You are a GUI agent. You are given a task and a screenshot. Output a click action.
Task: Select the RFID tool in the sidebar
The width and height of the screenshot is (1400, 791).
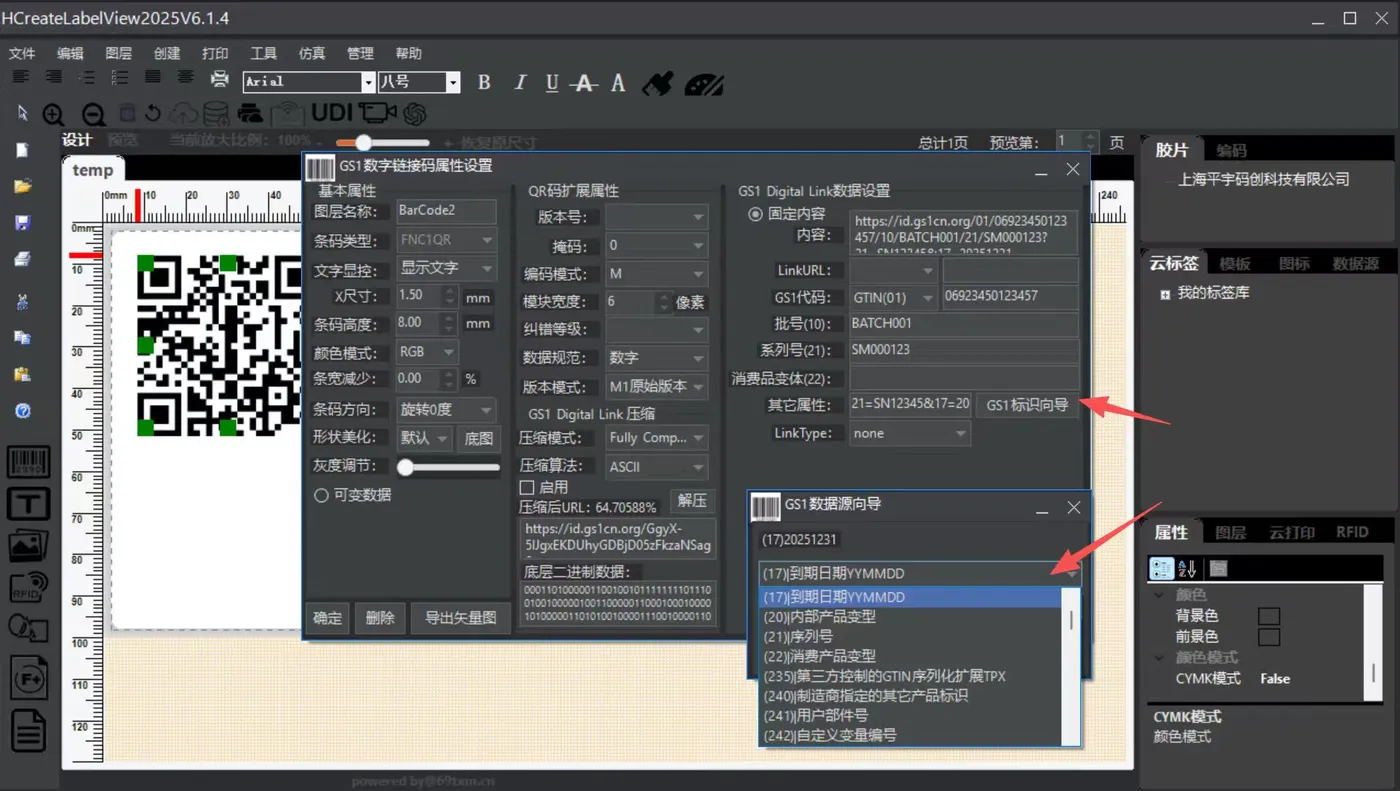click(29, 586)
